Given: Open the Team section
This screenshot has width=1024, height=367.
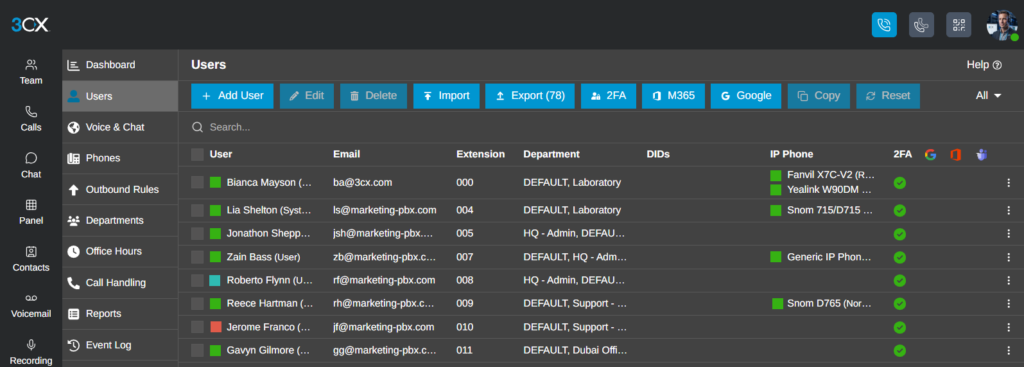Looking at the screenshot, I should pyautogui.click(x=31, y=72).
